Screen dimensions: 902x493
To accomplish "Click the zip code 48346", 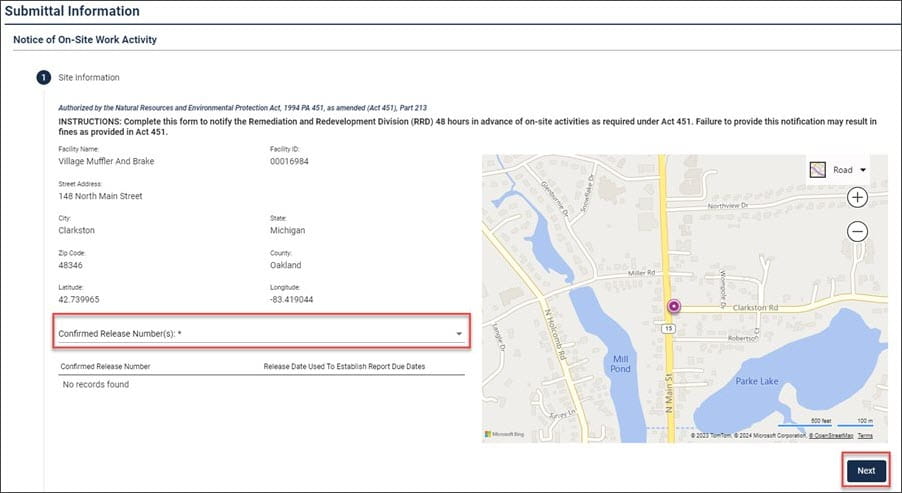I will [70, 265].
